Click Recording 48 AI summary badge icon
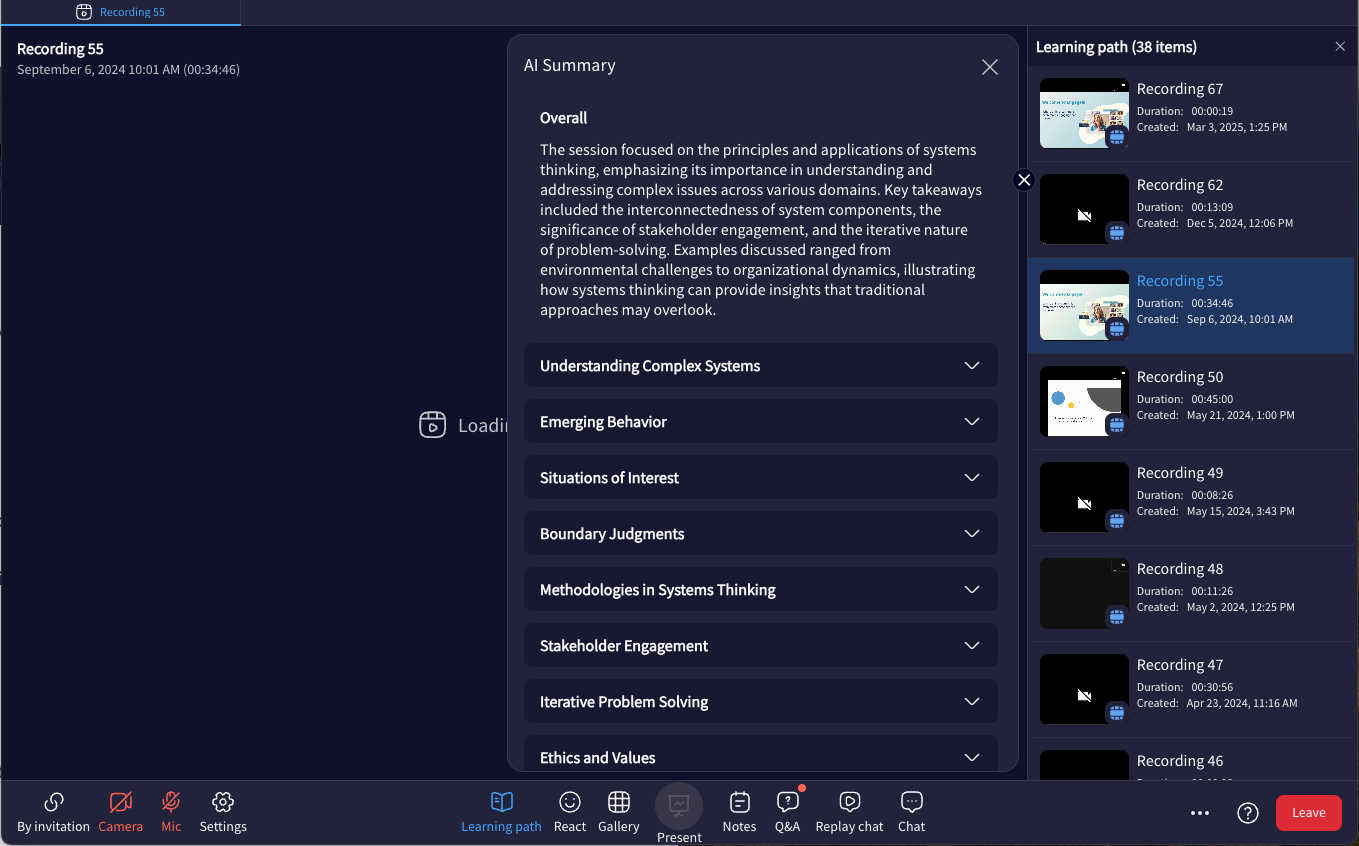 coord(1117,617)
